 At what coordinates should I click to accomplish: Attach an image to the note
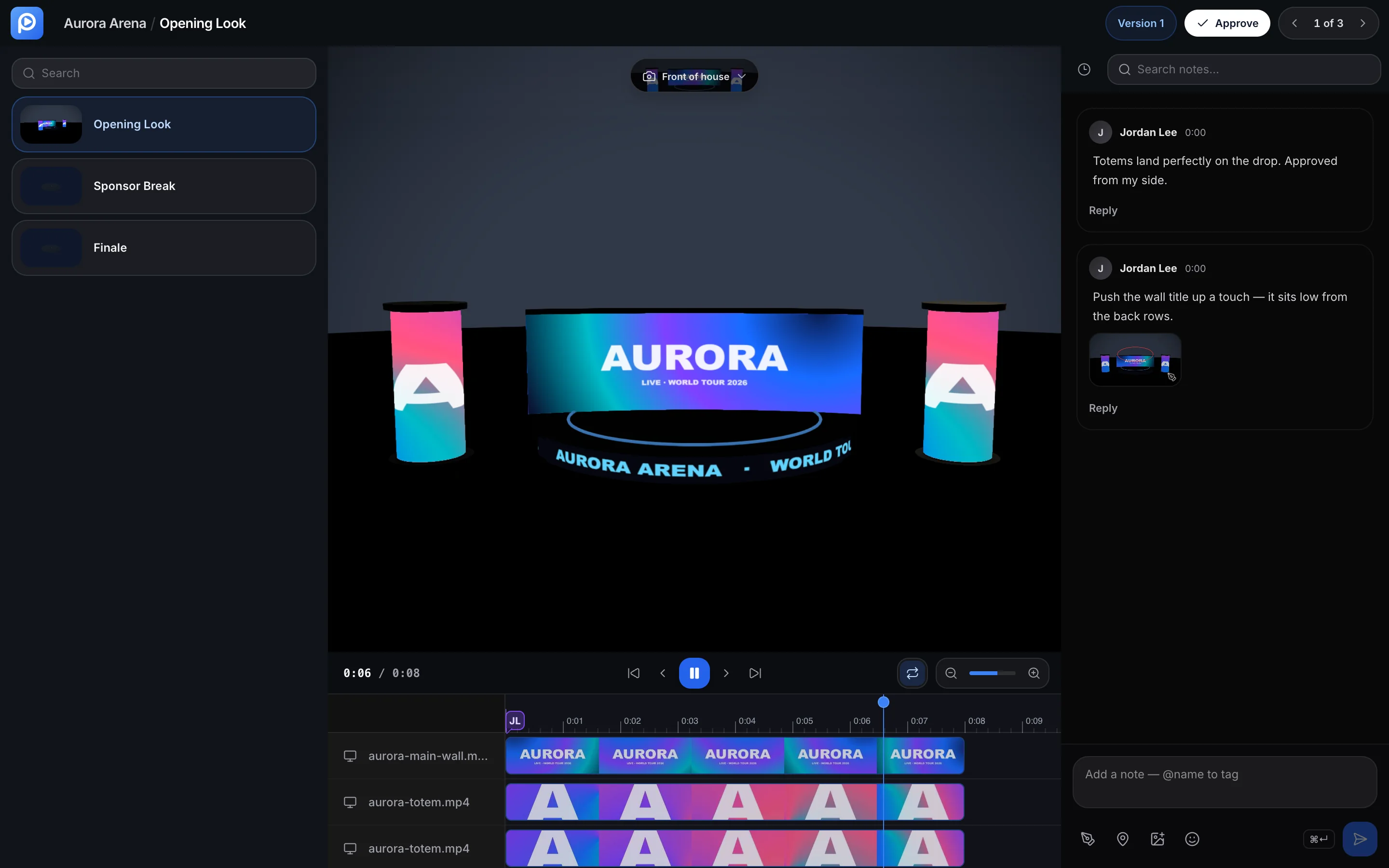[x=1157, y=839]
